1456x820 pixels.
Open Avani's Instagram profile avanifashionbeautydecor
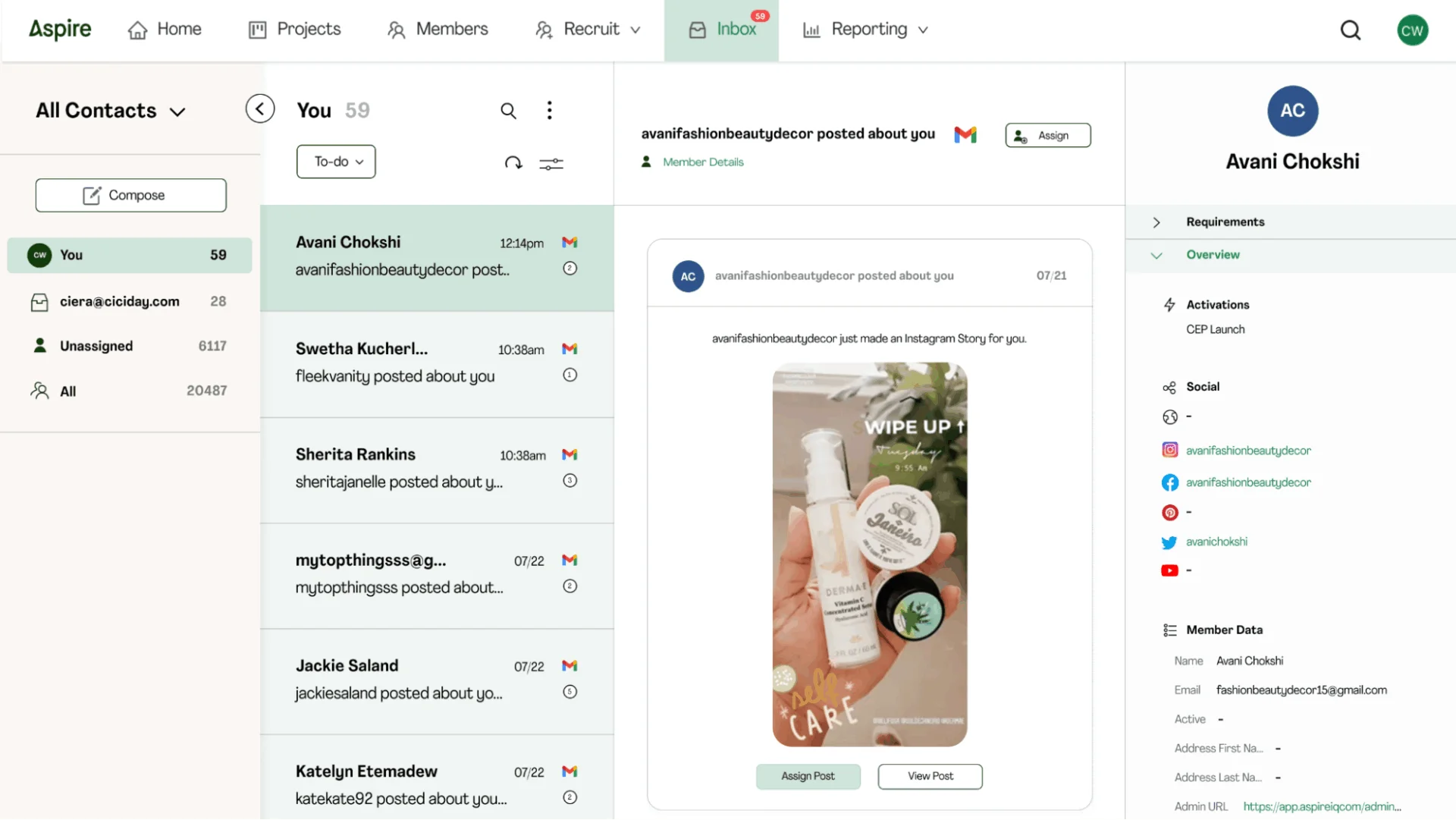[1248, 450]
